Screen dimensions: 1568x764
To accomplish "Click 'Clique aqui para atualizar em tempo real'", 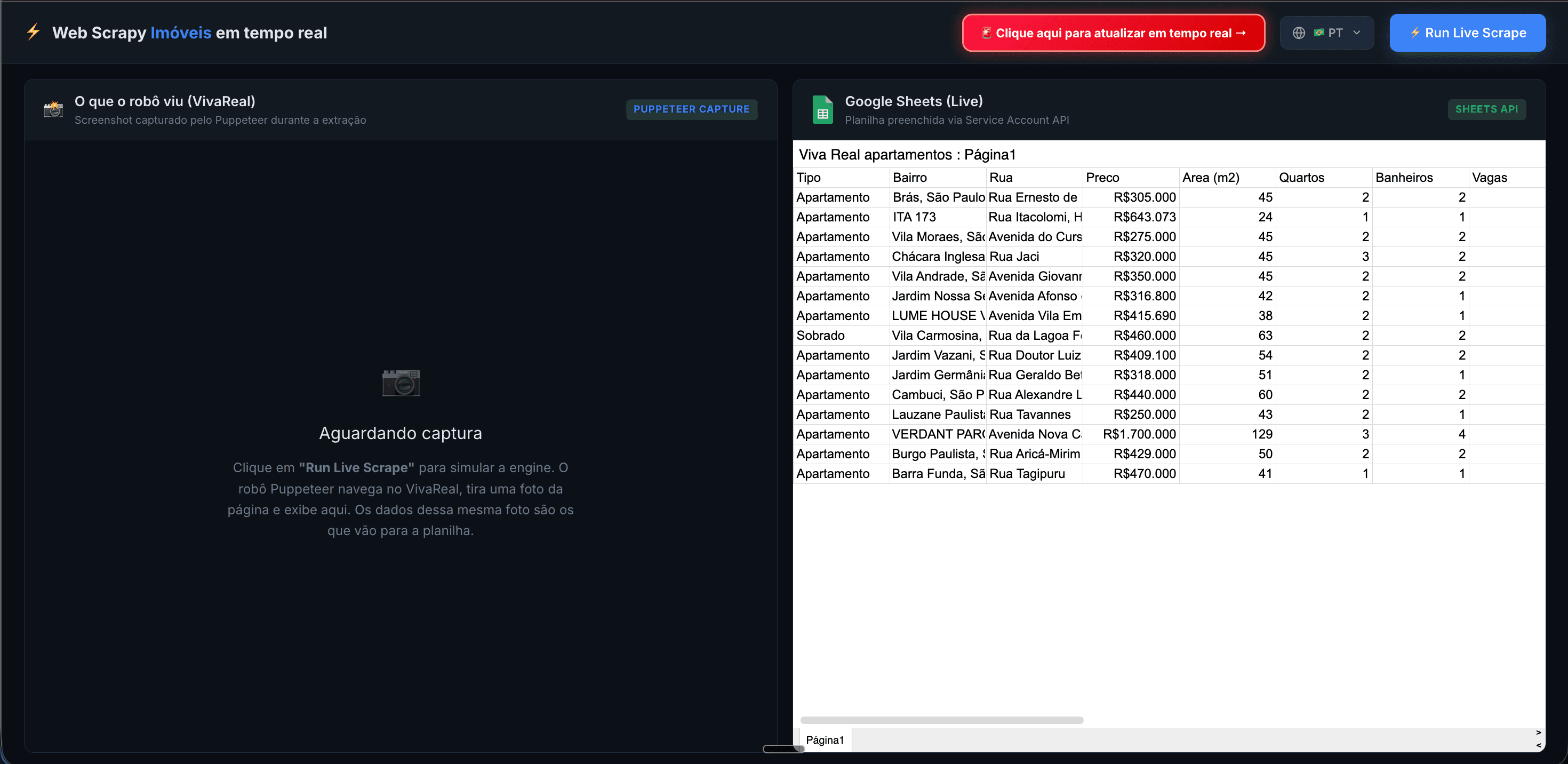I will coord(1113,32).
